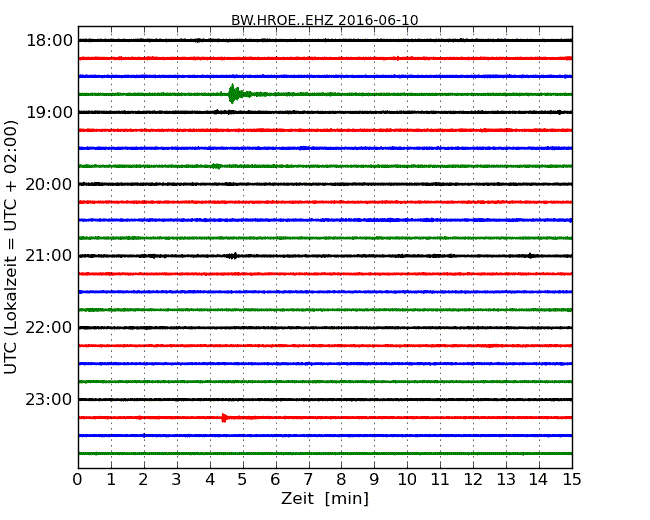Click the x-axis tick label 5
The image size is (650, 520).
coord(242,480)
